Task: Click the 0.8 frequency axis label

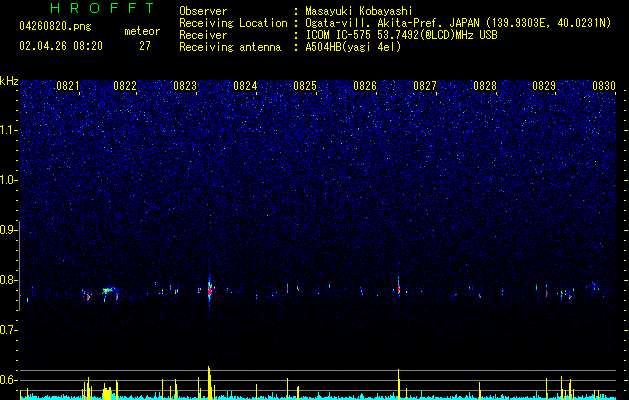Action: [x=8, y=280]
